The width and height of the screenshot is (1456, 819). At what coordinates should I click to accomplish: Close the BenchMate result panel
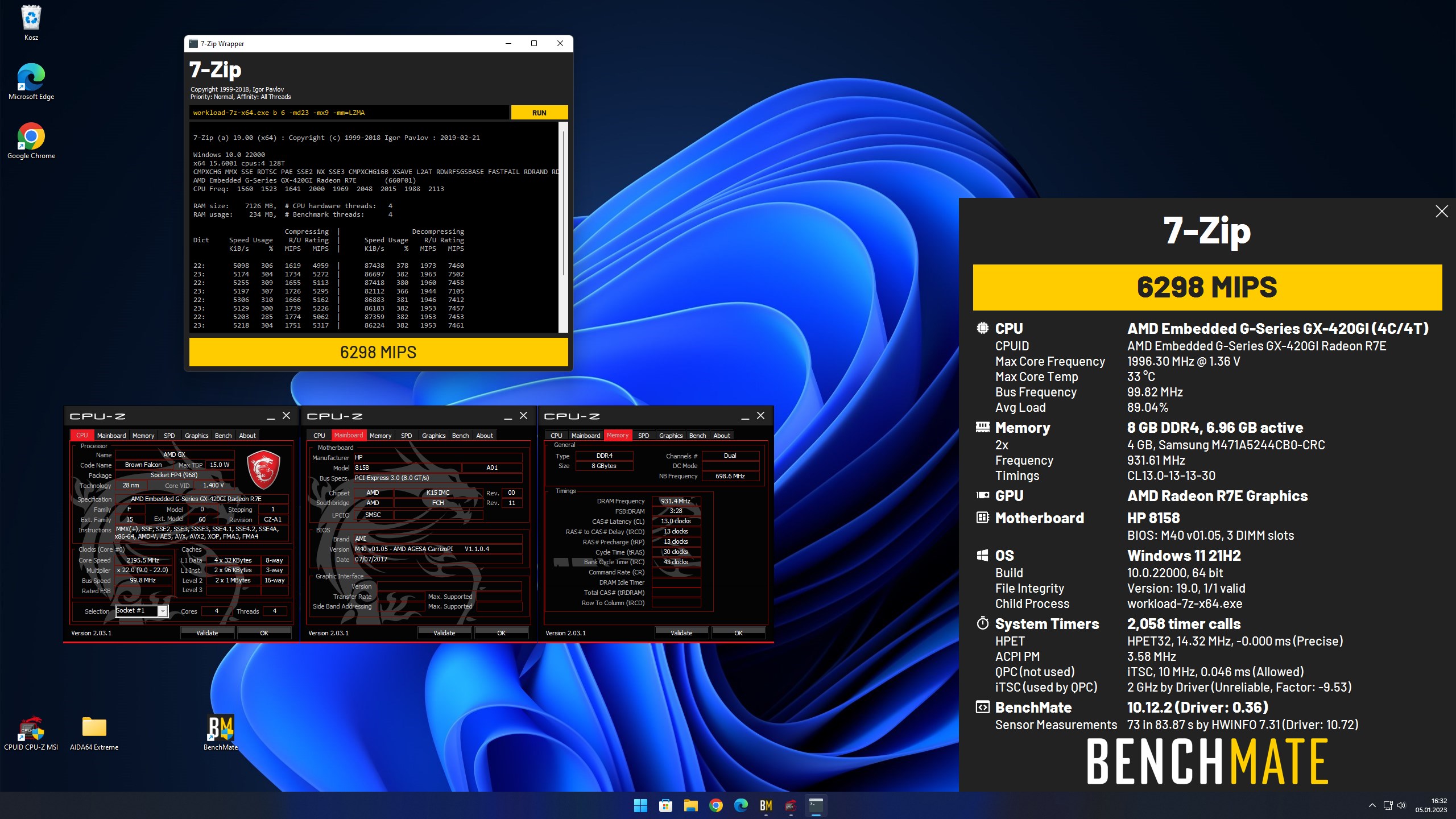[1441, 212]
